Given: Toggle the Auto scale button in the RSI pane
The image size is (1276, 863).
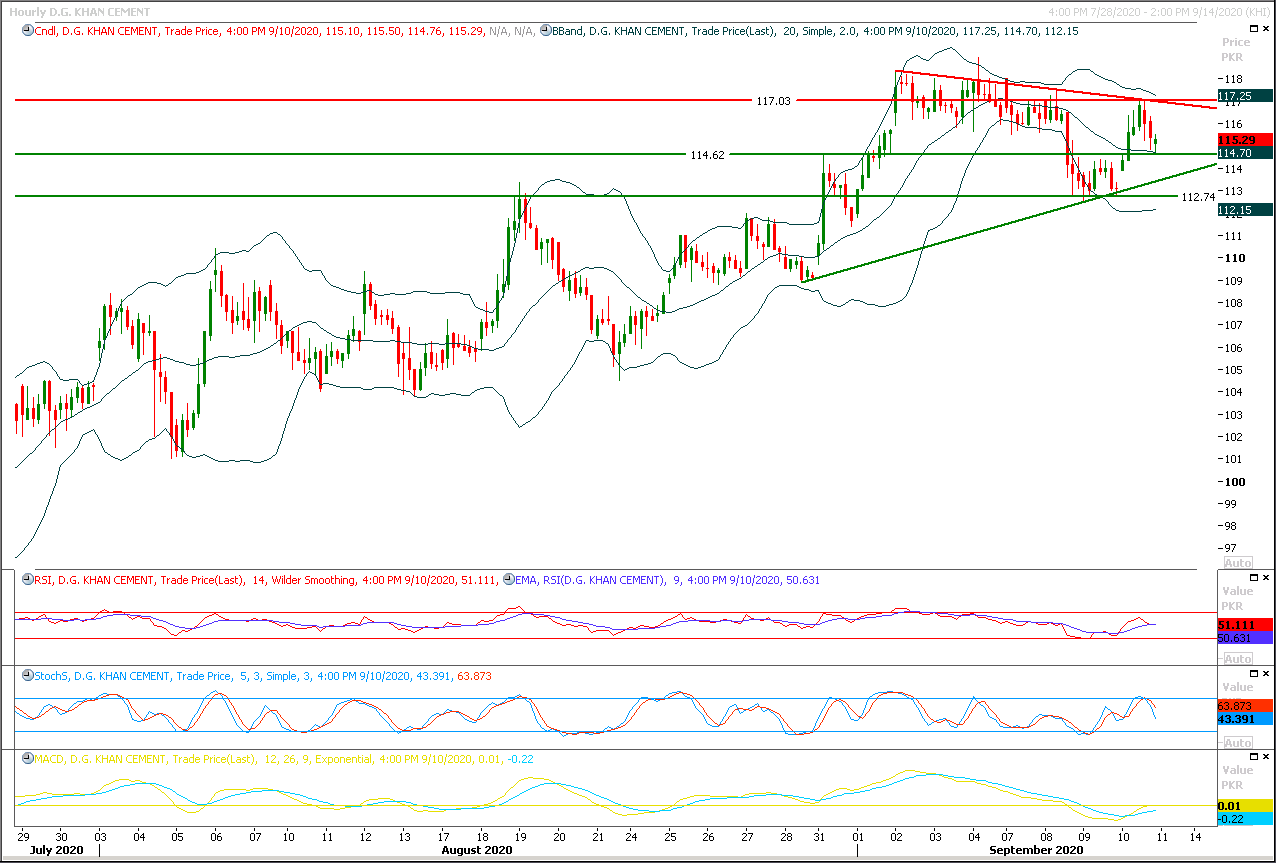Looking at the screenshot, I should click(x=1238, y=659).
